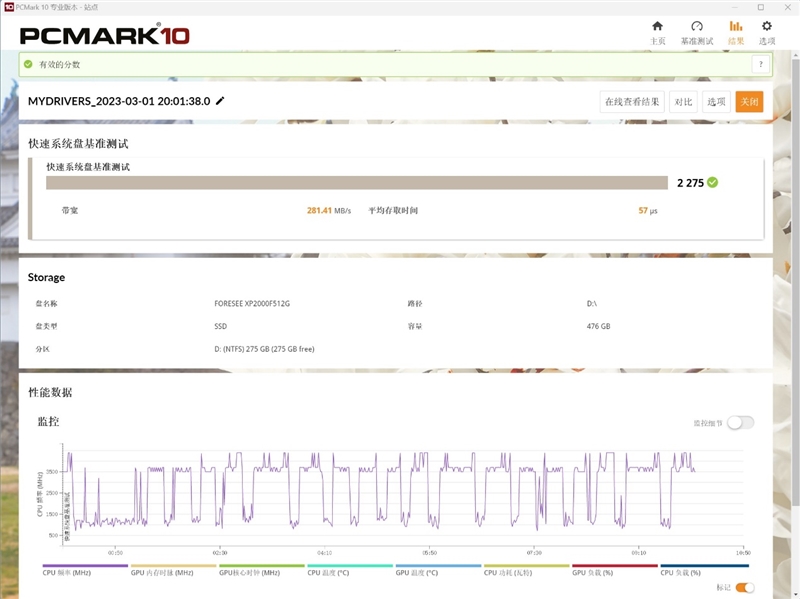Open the Home (主页) tab
Viewport: 800px width, 599px height.
pos(658,33)
